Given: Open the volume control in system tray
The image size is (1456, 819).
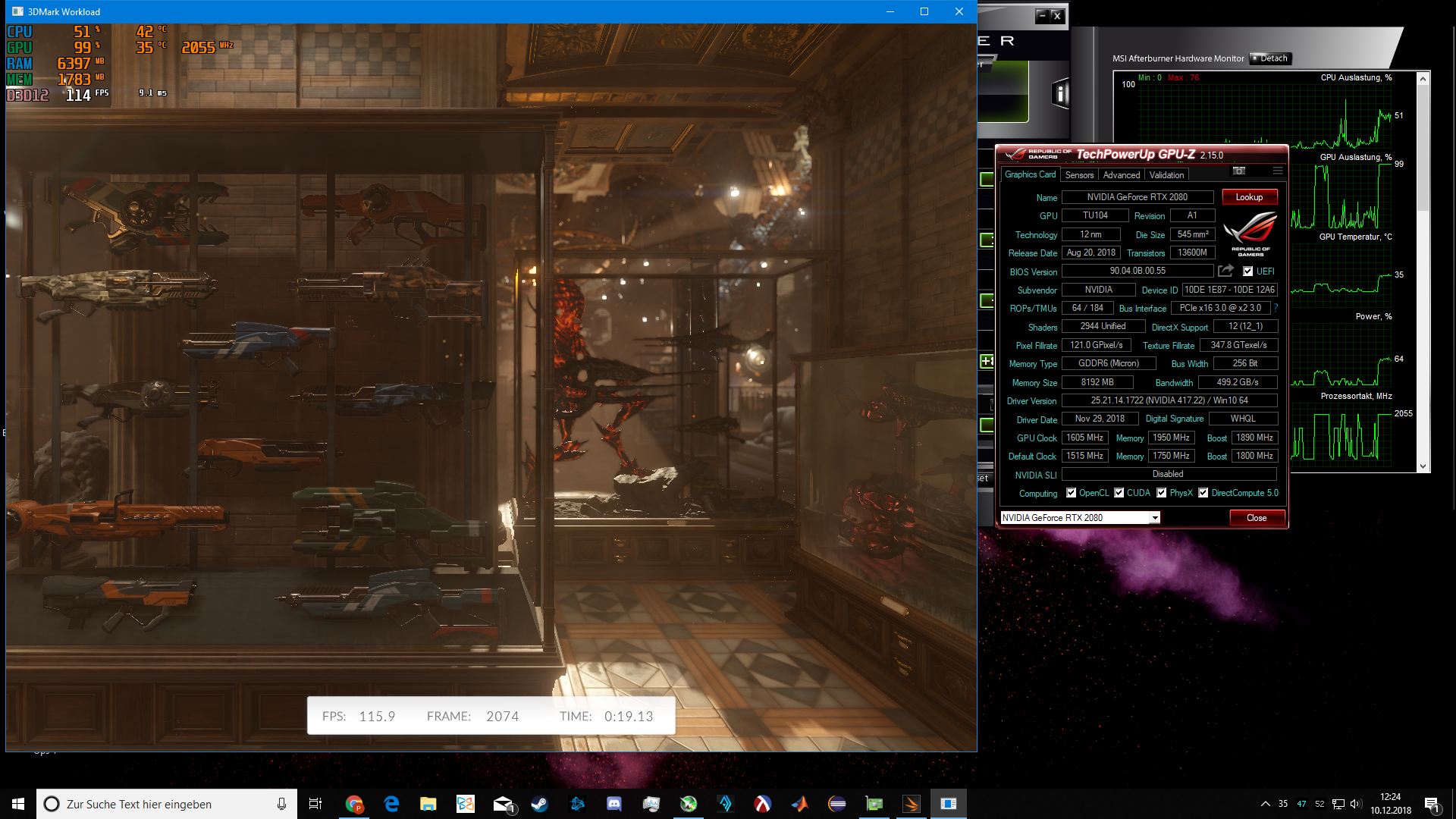Looking at the screenshot, I should pyautogui.click(x=1356, y=804).
